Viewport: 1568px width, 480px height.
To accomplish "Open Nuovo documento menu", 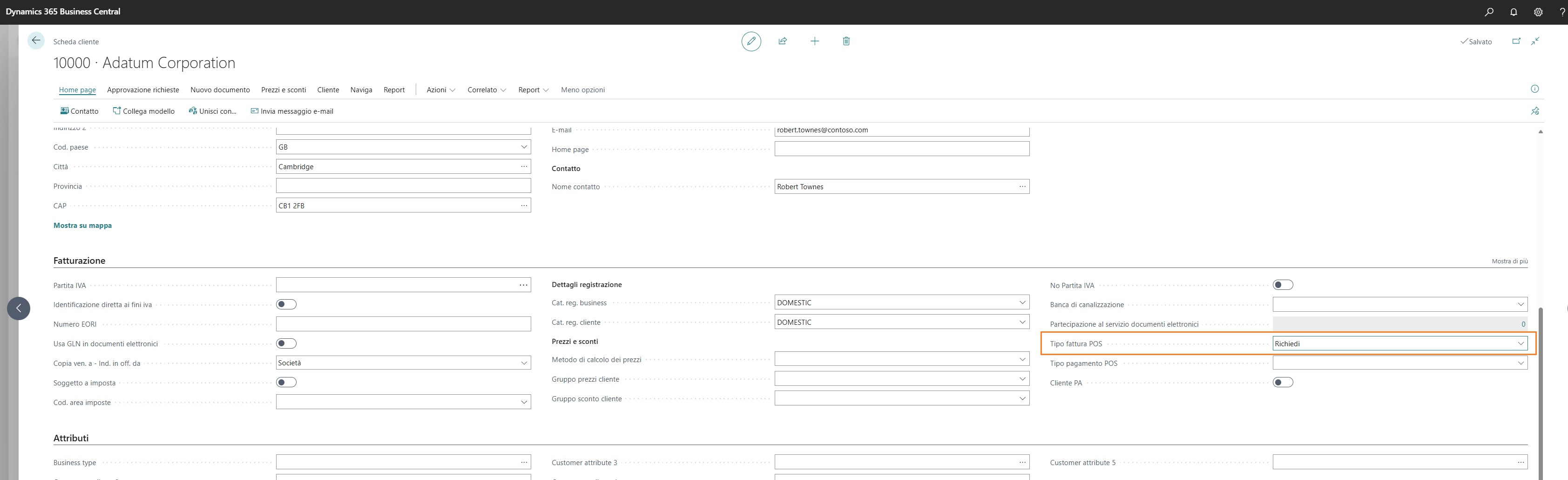I will click(x=220, y=89).
